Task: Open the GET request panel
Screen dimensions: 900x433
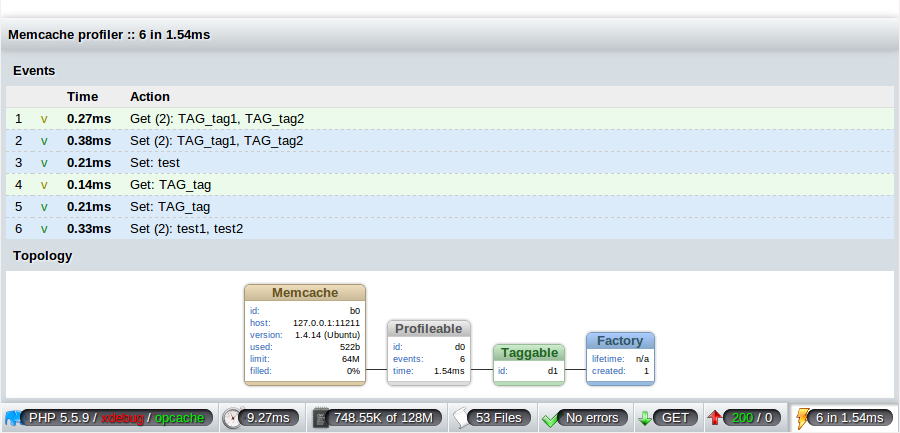Action: (x=675, y=417)
